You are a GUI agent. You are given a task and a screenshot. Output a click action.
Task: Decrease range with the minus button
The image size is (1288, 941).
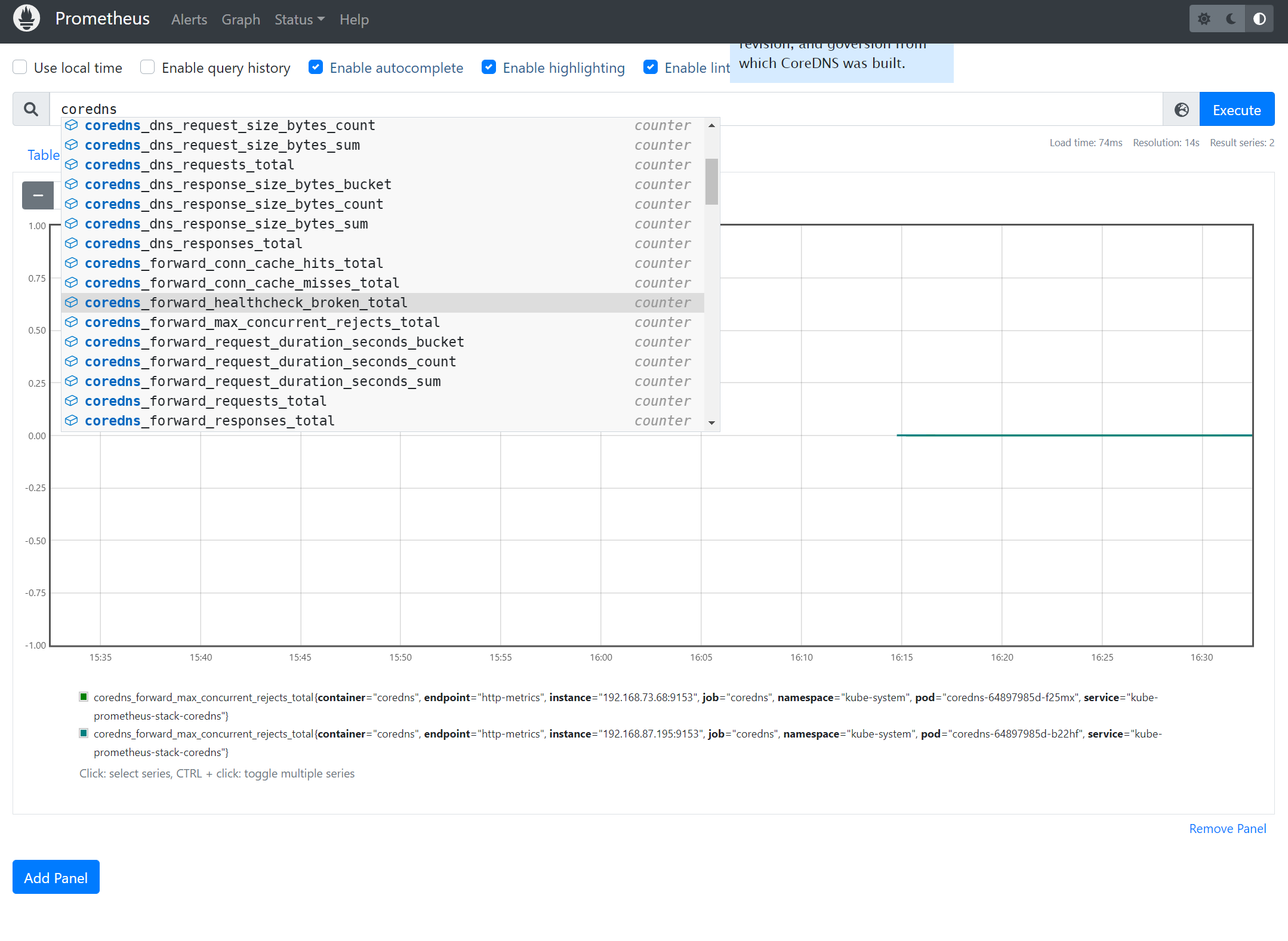pyautogui.click(x=38, y=195)
